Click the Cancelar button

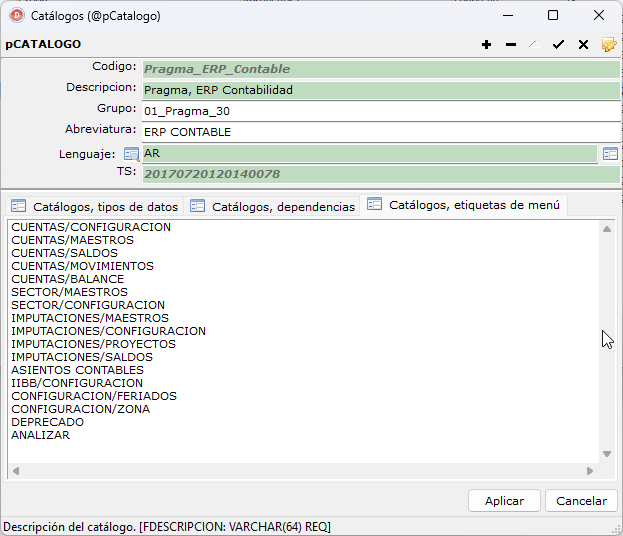click(x=581, y=501)
